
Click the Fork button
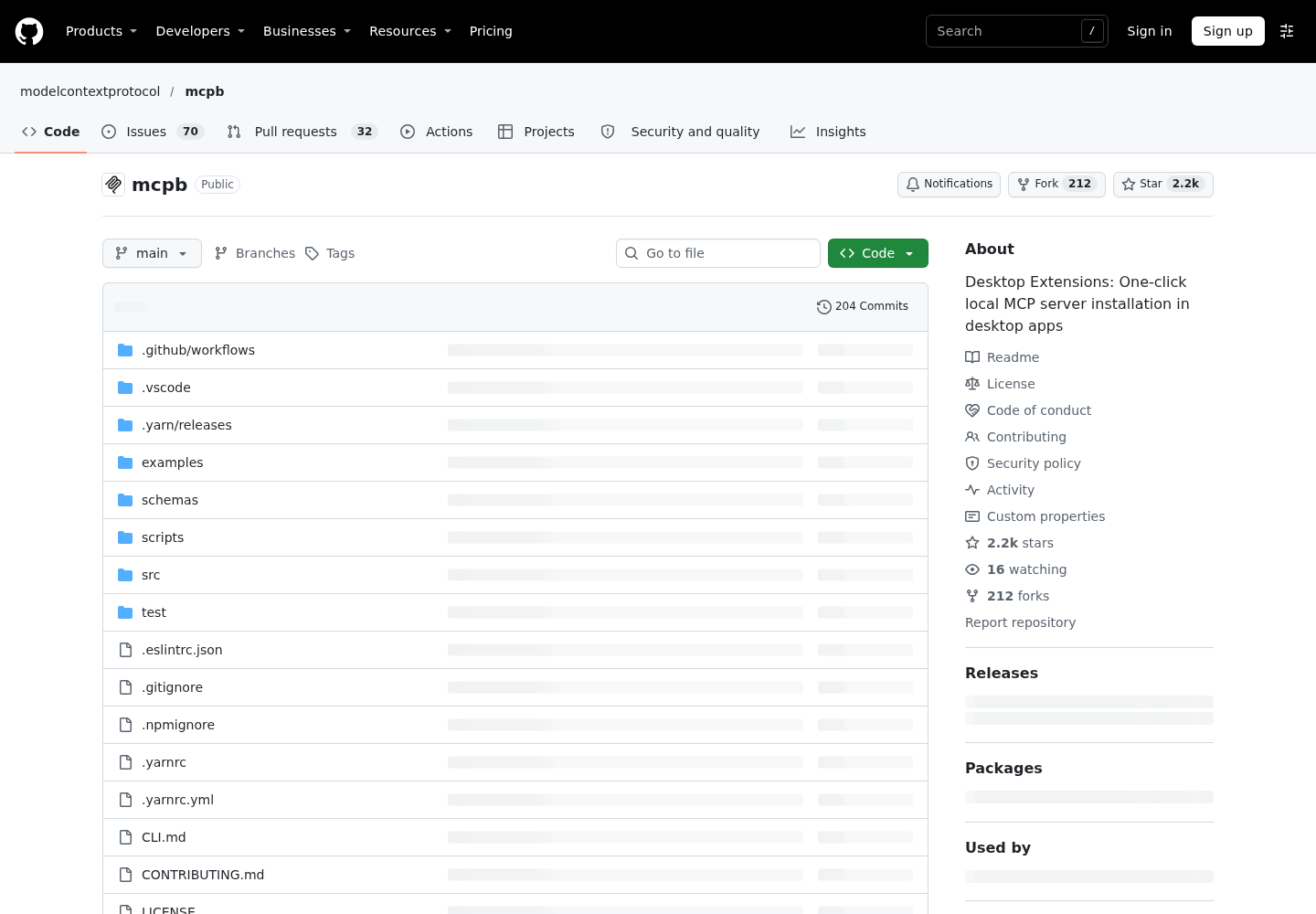(1056, 185)
